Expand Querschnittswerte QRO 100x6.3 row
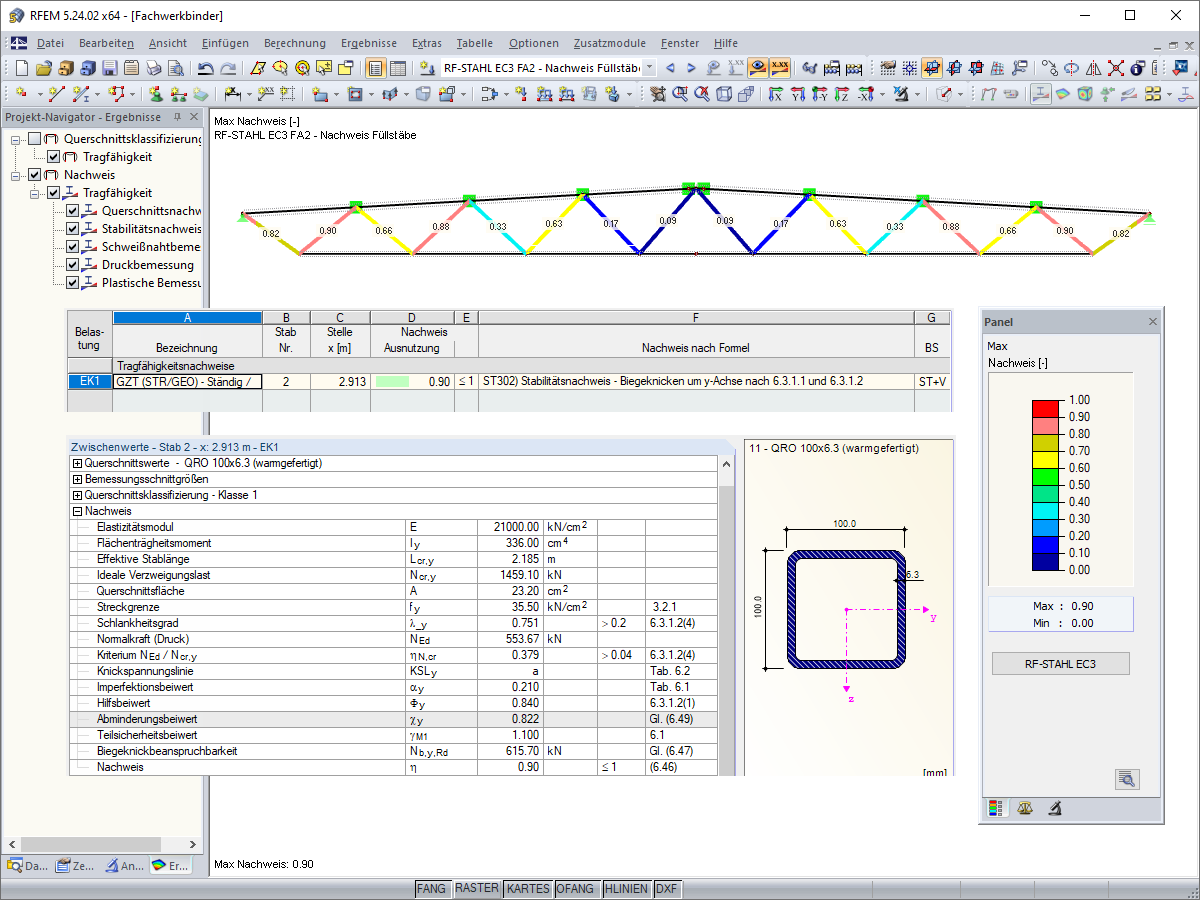 (78, 464)
